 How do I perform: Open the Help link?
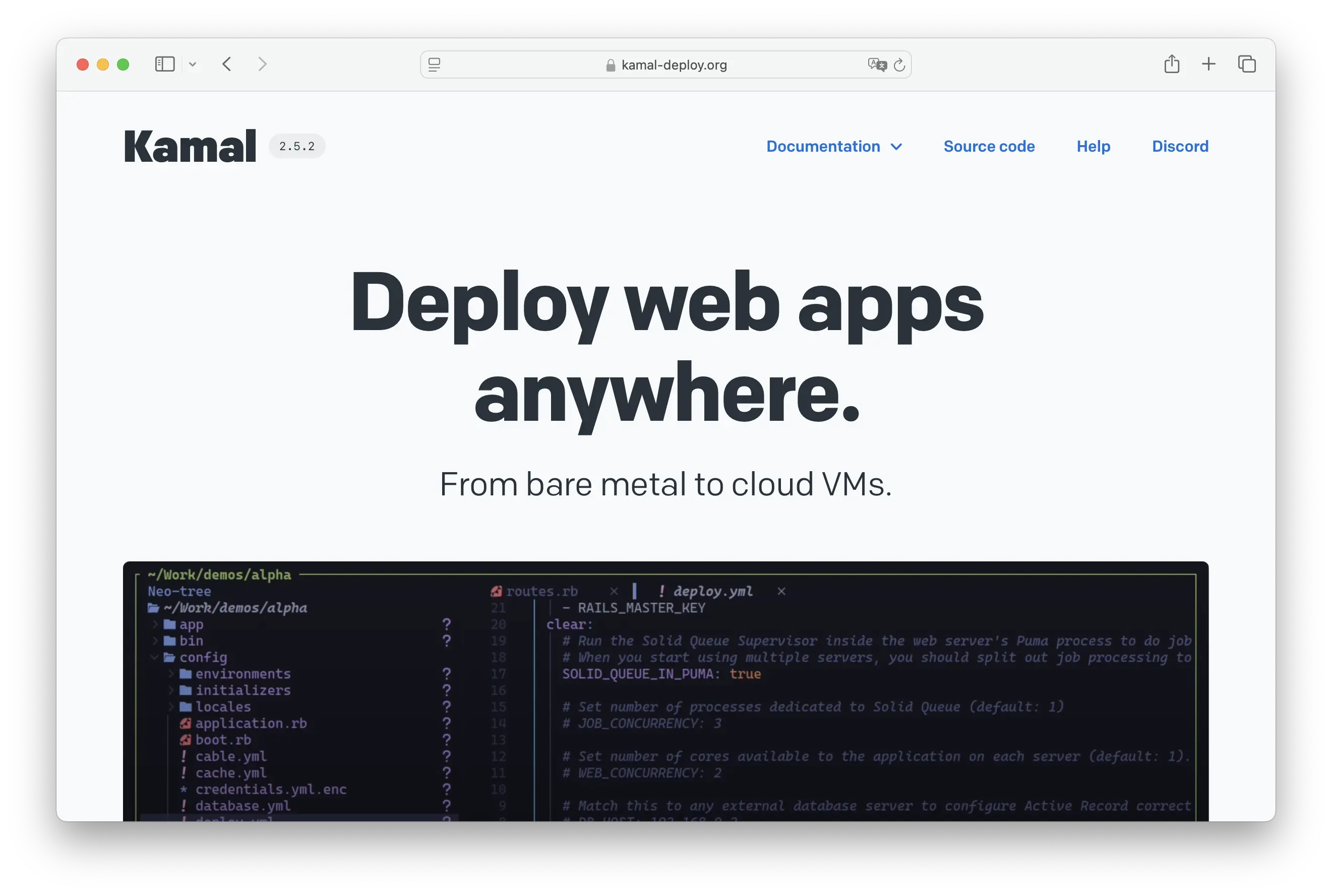coord(1093,146)
